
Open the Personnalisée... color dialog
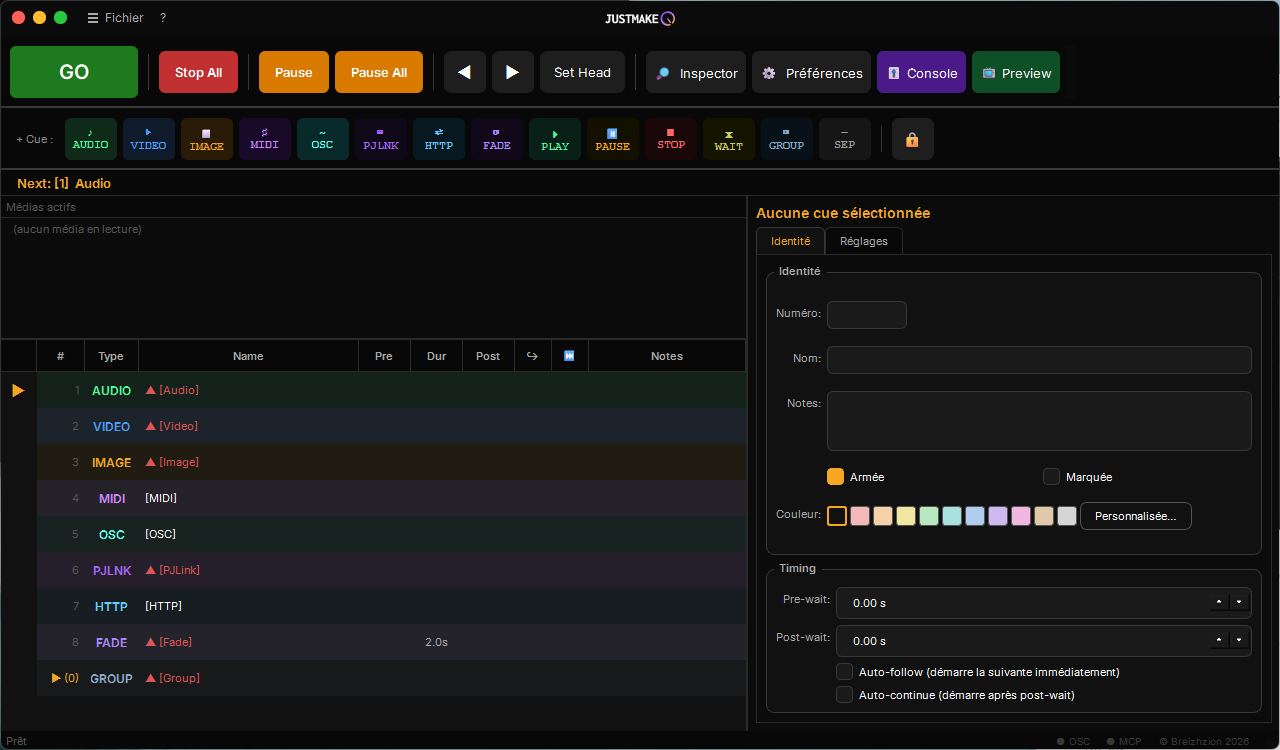(1136, 516)
